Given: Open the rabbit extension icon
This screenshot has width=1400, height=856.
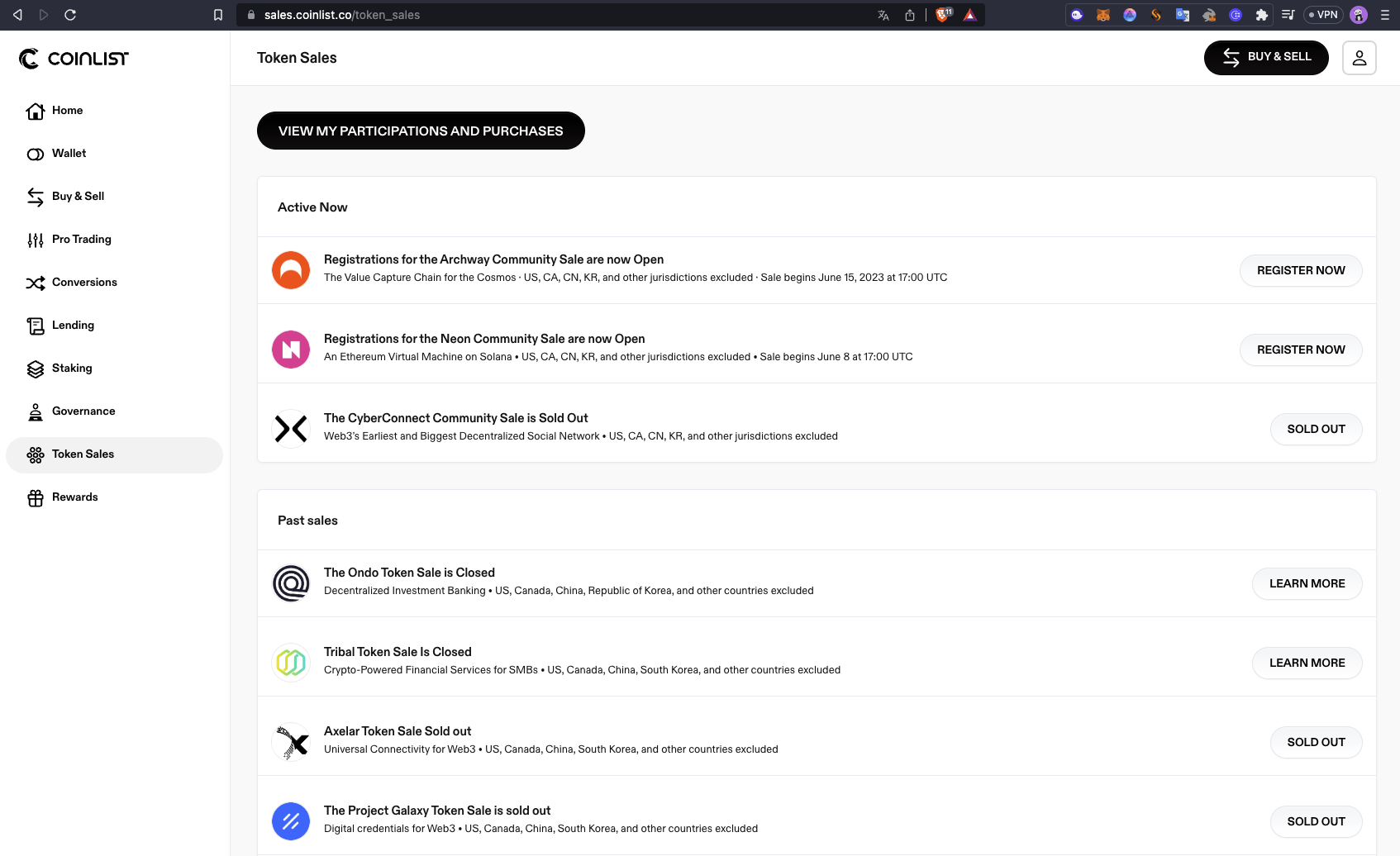Looking at the screenshot, I should click(1209, 15).
